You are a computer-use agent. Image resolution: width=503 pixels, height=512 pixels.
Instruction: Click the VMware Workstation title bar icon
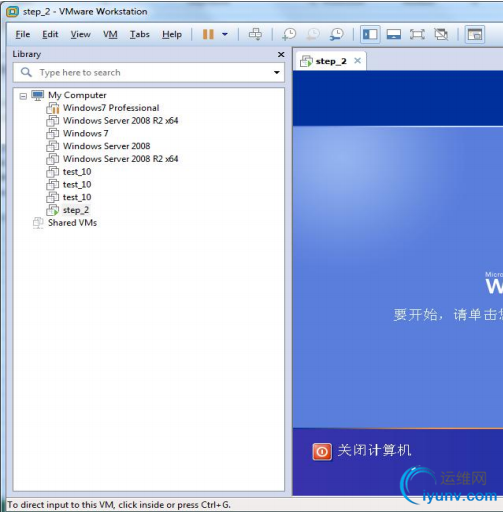click(13, 12)
